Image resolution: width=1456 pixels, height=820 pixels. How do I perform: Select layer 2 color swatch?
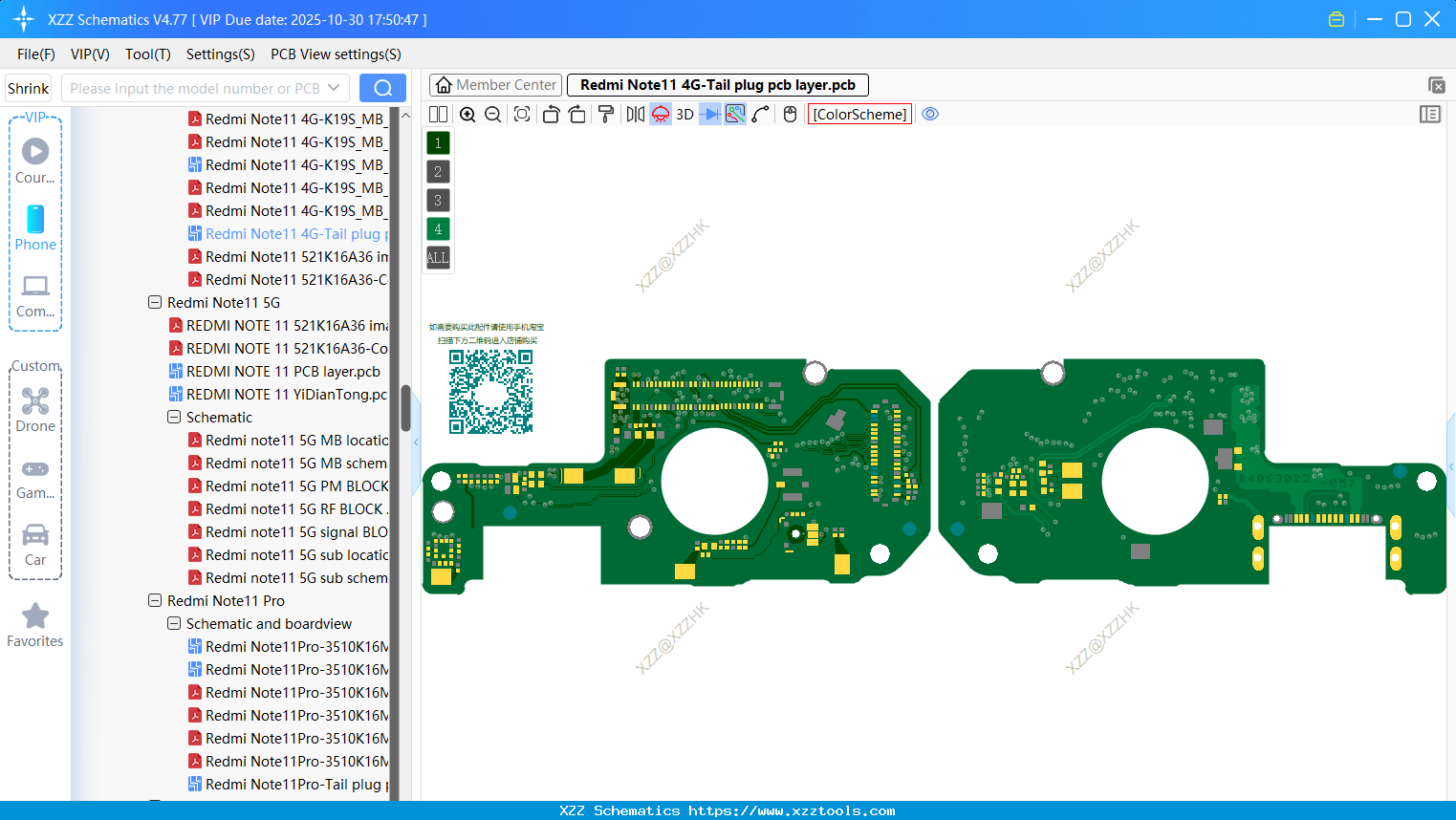pos(437,171)
